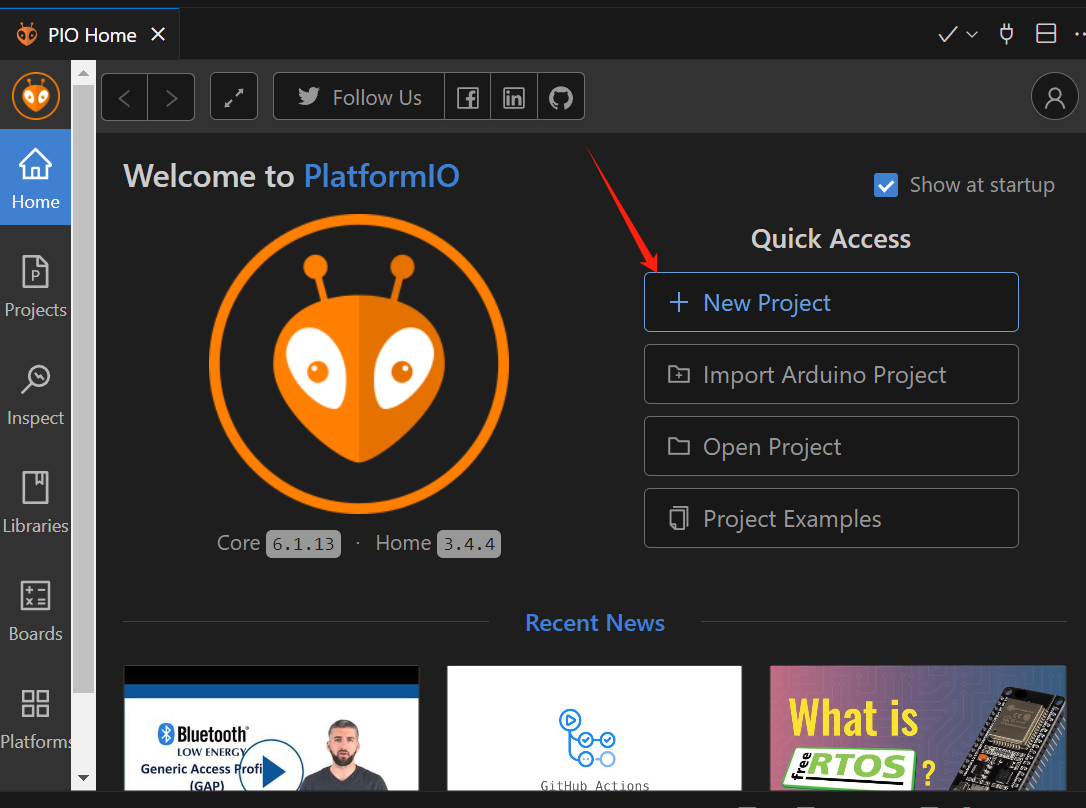The image size is (1086, 808).
Task: Click the sidebar vertical scrollbar thumb
Action: pos(83,388)
